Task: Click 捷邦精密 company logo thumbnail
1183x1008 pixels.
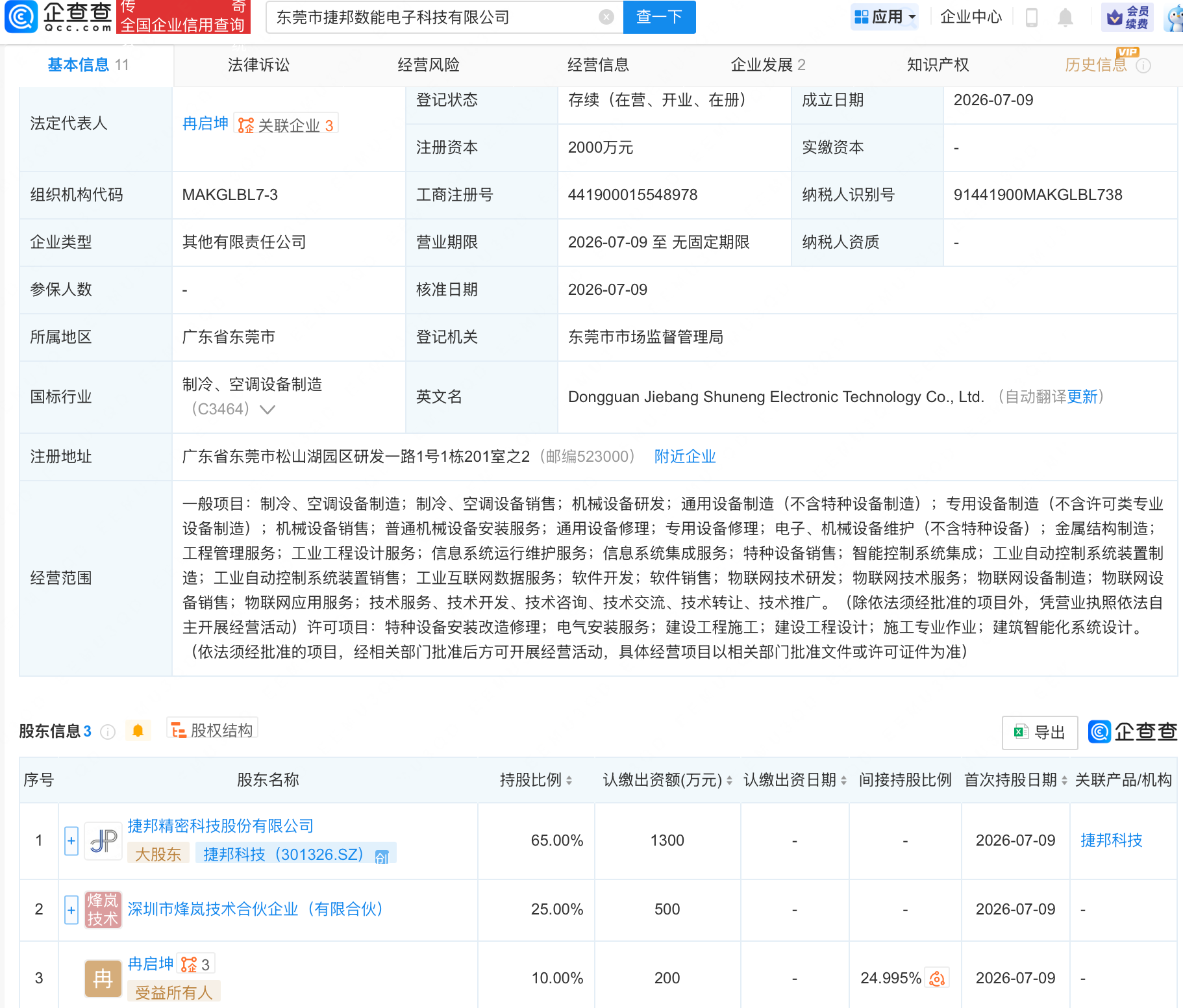Action: (103, 841)
